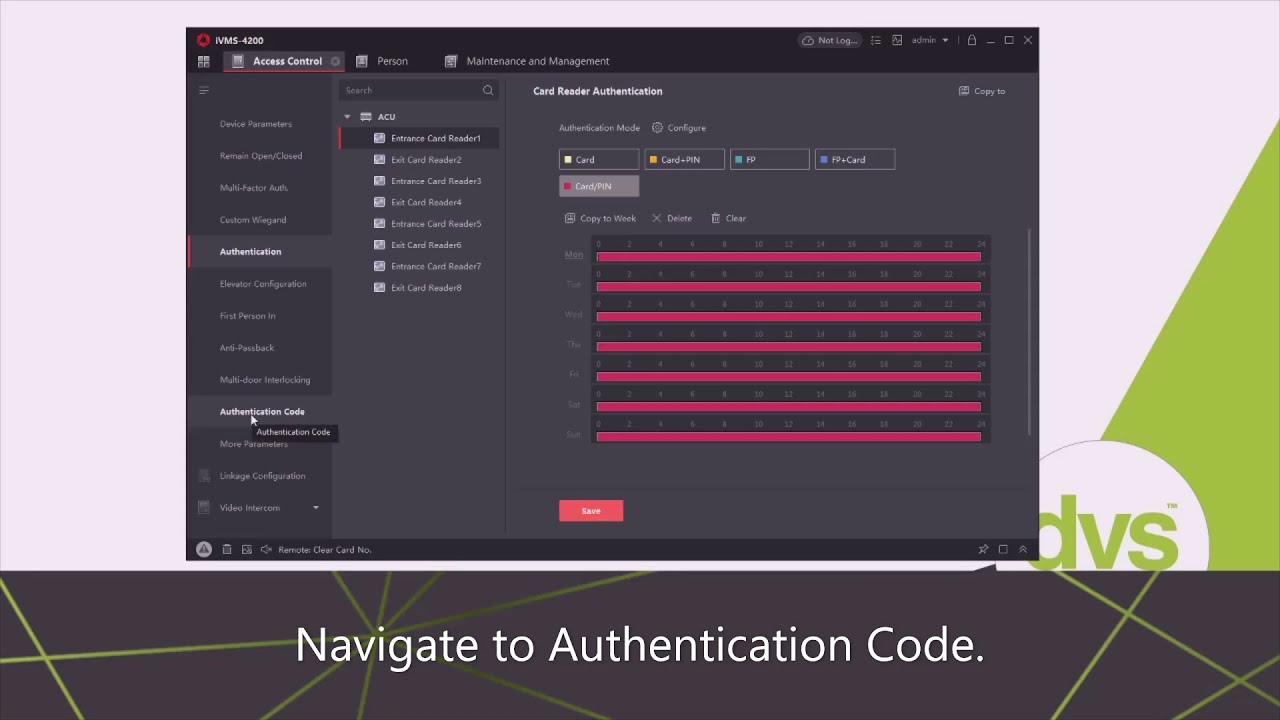Open Remain Open/Closed settings
The width and height of the screenshot is (1280, 720).
[261, 156]
